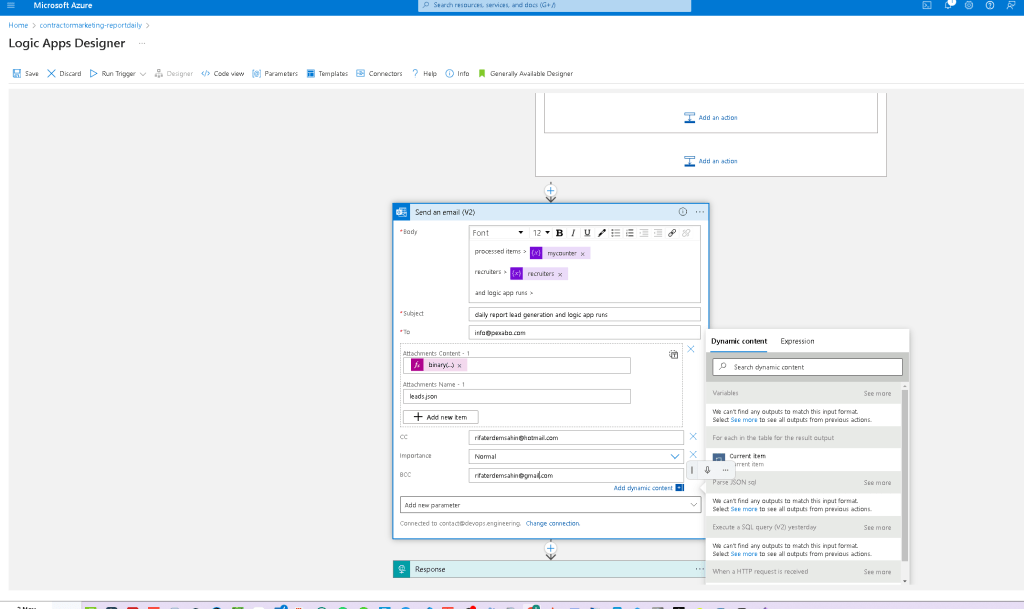This screenshot has height=609, width=1024.
Task: Remove the binary expression token
Action: (x=460, y=366)
